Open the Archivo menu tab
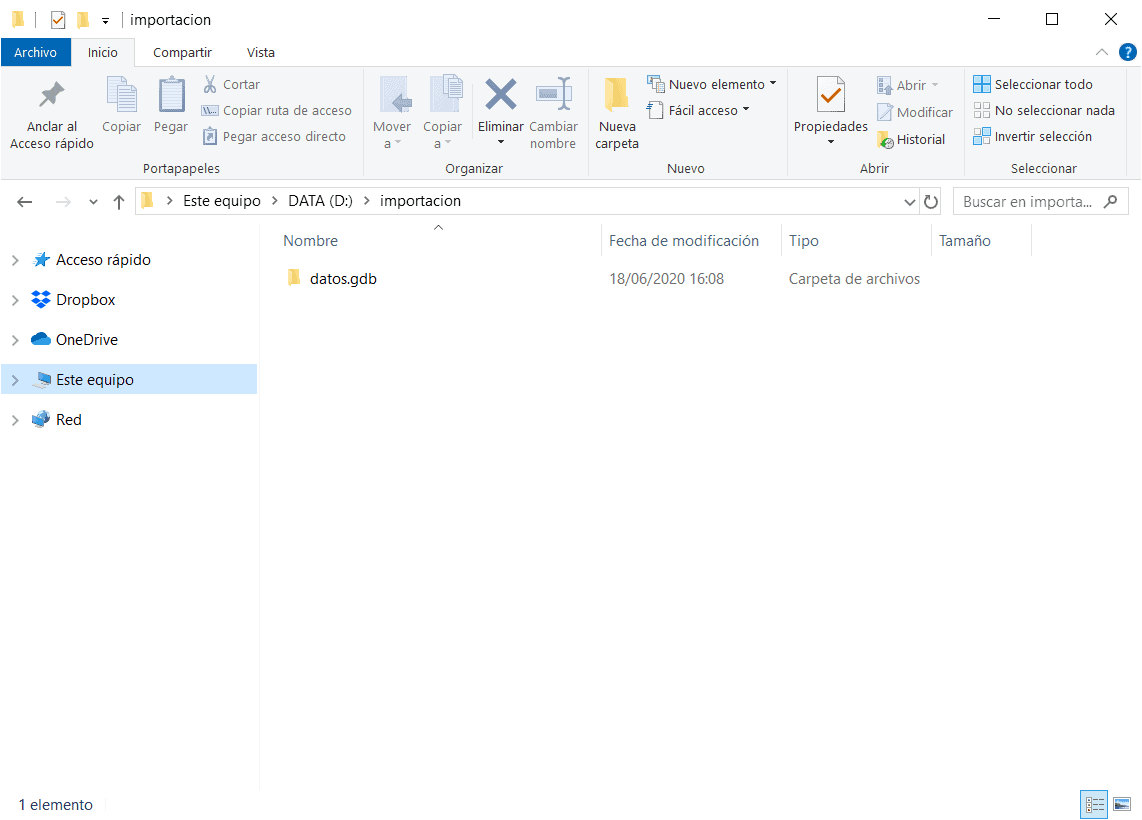 pyautogui.click(x=35, y=52)
